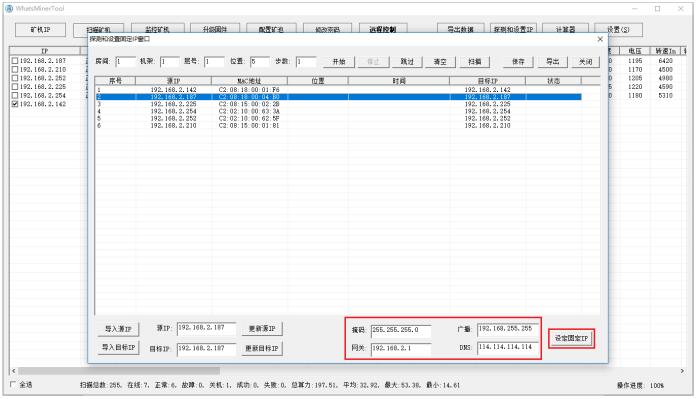The width and height of the screenshot is (697, 399).
Task: Select row 5 with source IP 192.168.2.252
Action: [338, 119]
